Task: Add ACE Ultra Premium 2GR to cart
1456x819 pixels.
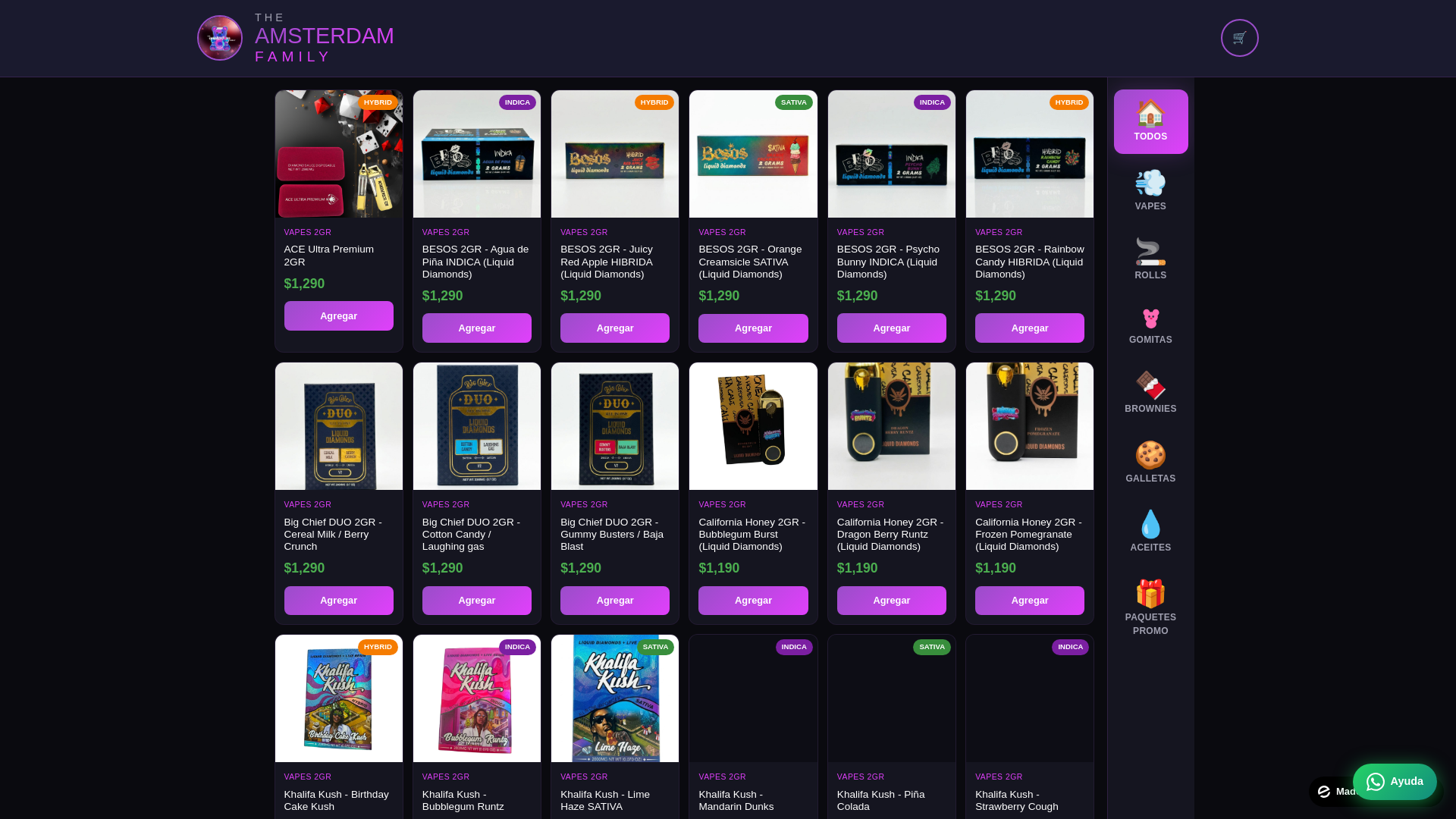Action: [339, 316]
